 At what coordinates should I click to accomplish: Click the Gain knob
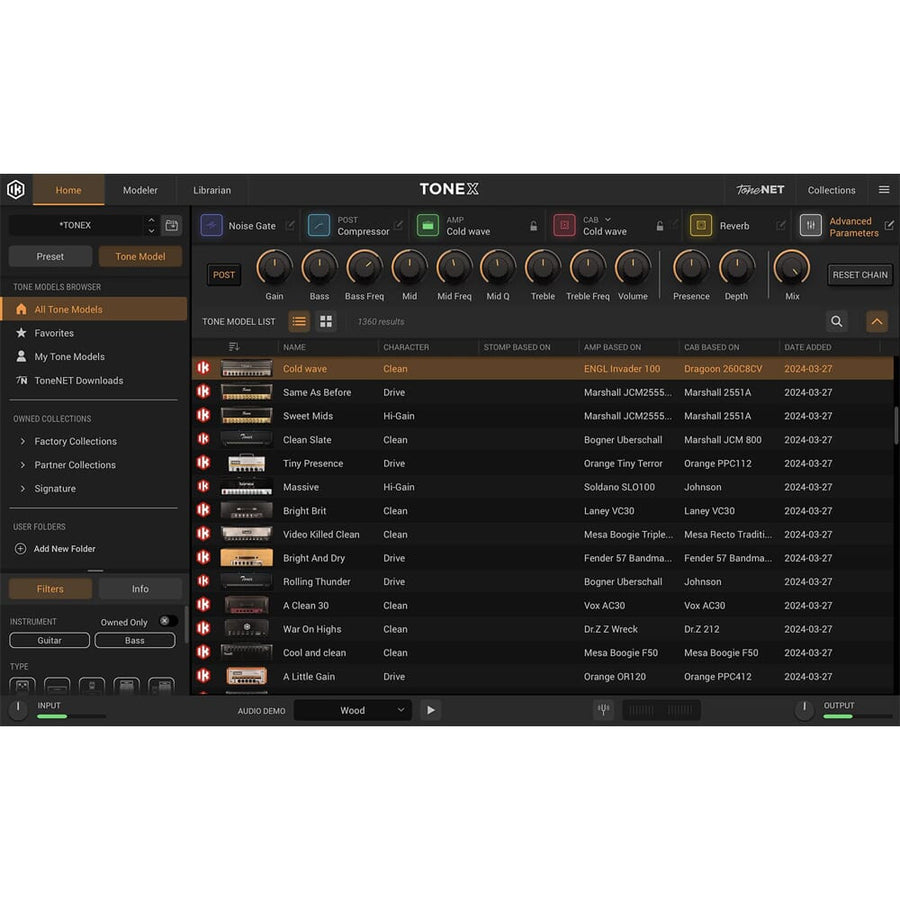(x=274, y=267)
